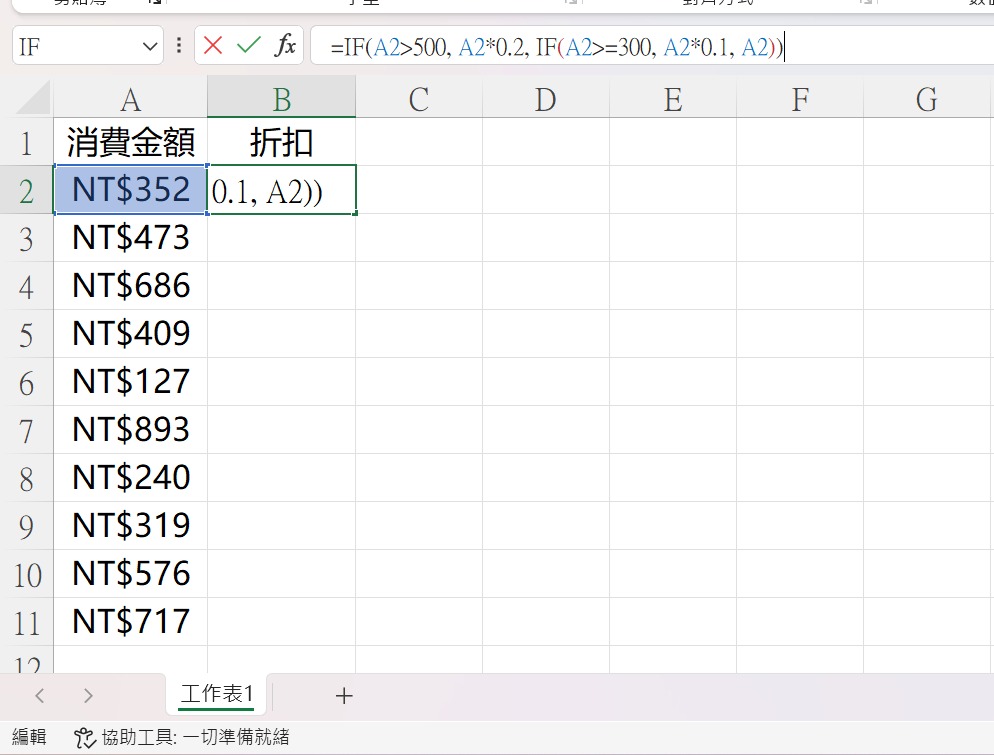Click cell A11 with NT$717
Image resolution: width=994 pixels, height=755 pixels.
click(131, 621)
